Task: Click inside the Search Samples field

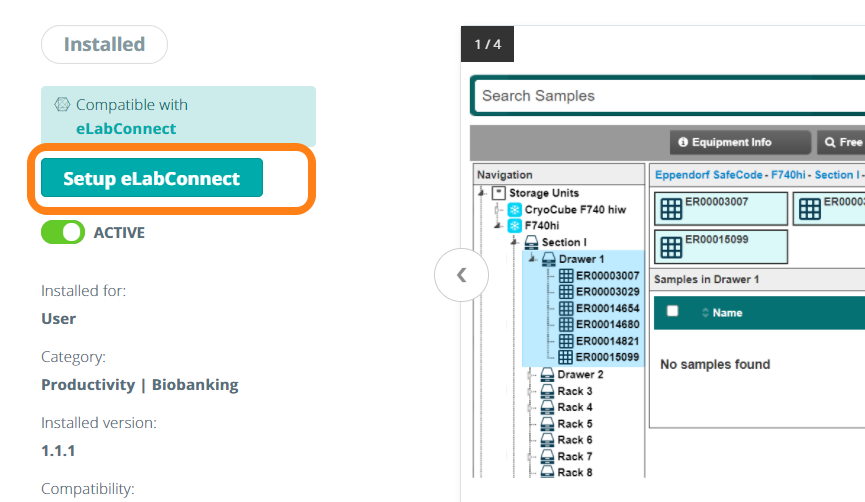Action: [660, 96]
